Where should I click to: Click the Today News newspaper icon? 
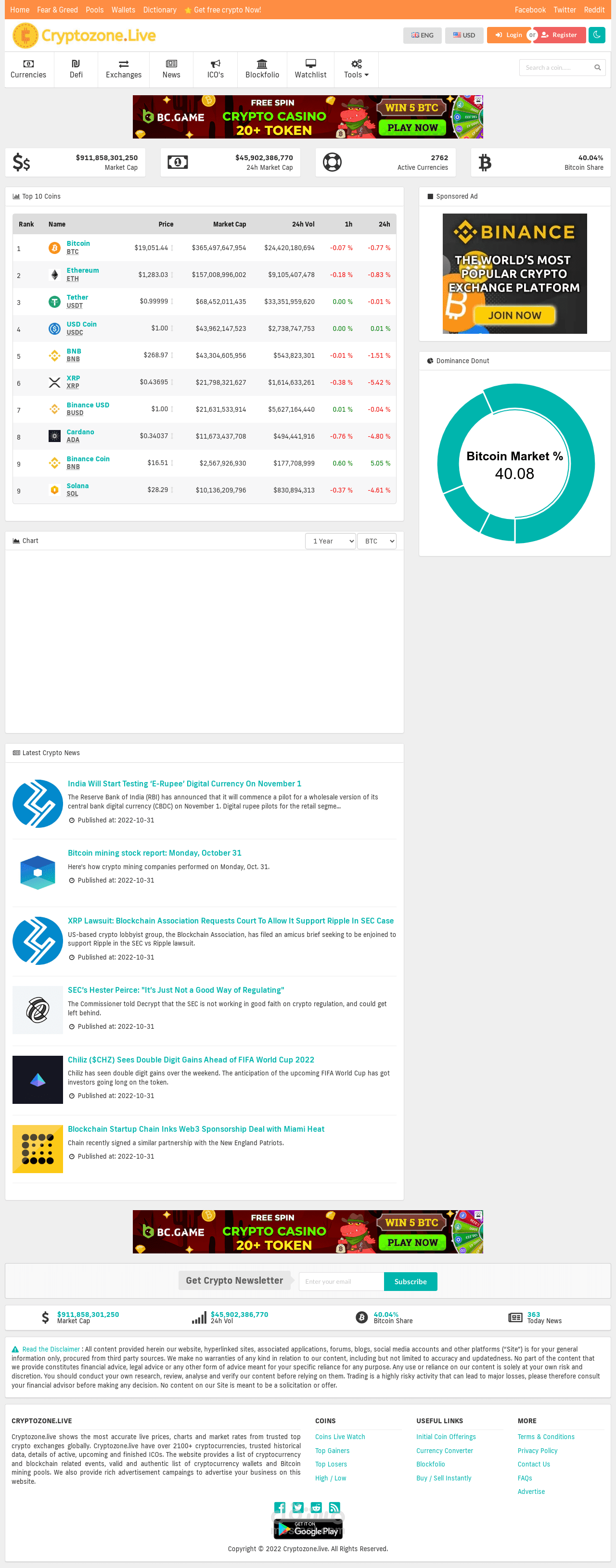pyautogui.click(x=515, y=1317)
